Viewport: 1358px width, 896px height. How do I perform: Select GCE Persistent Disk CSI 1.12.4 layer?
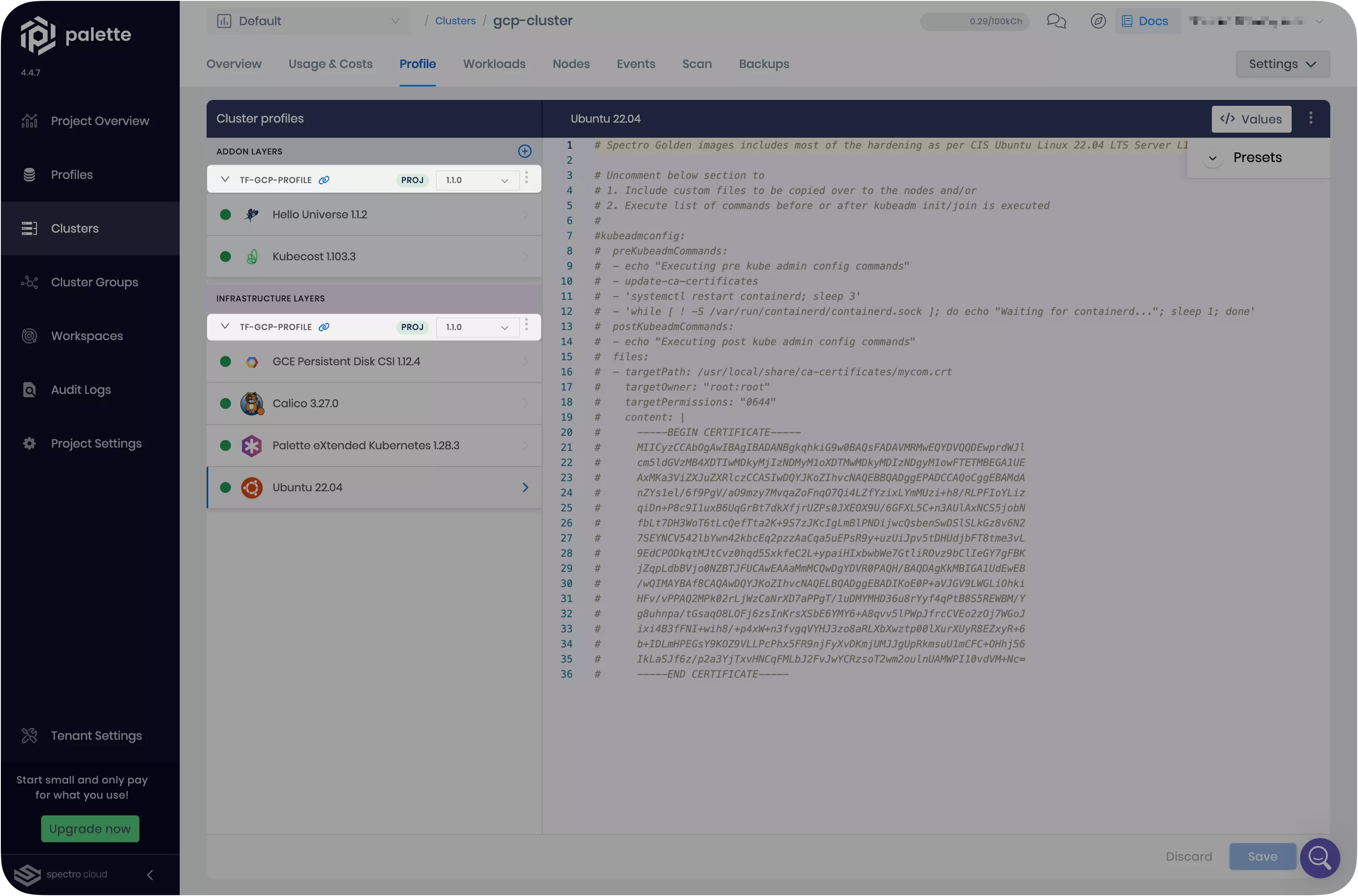[374, 362]
